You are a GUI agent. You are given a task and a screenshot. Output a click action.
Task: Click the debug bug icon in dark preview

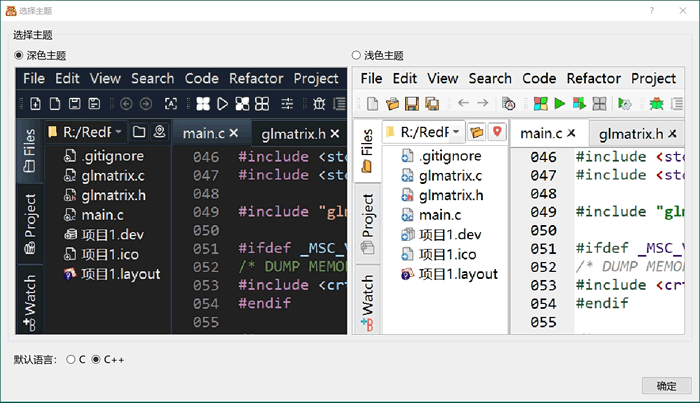(319, 104)
